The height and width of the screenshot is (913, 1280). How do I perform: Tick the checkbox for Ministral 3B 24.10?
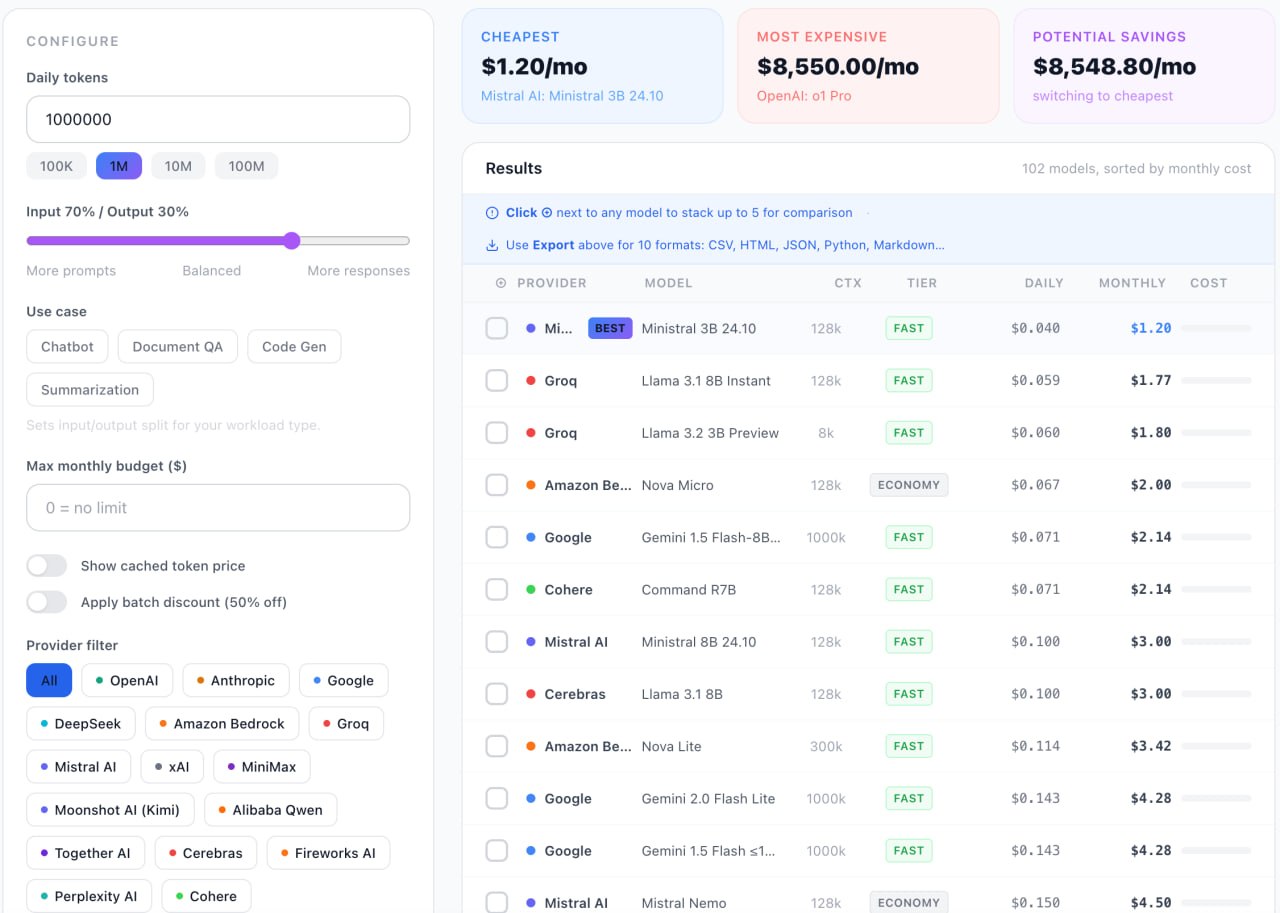click(x=497, y=328)
